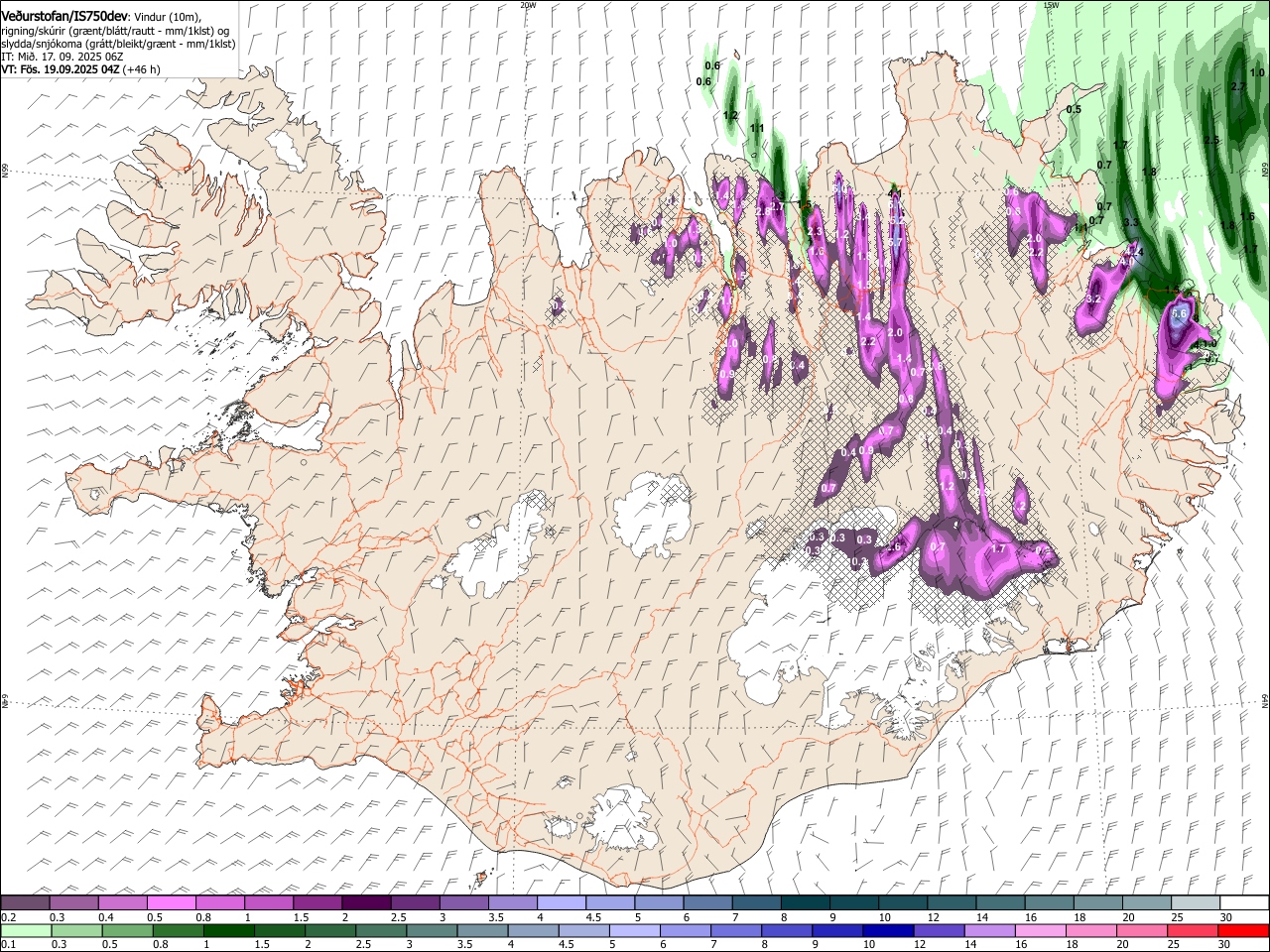1270x952 pixels.
Task: Pick the snow scale swatch between 7 and 8
Action: pyautogui.click(x=757, y=902)
